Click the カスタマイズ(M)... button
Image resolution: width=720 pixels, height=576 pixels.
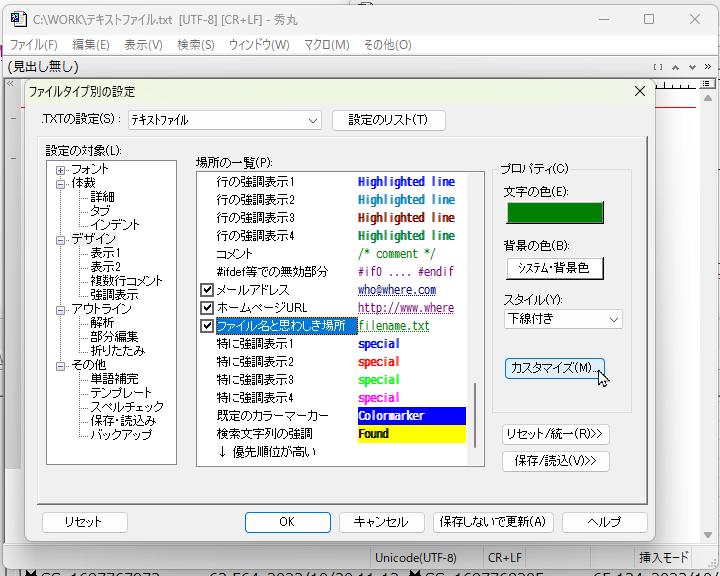554,368
